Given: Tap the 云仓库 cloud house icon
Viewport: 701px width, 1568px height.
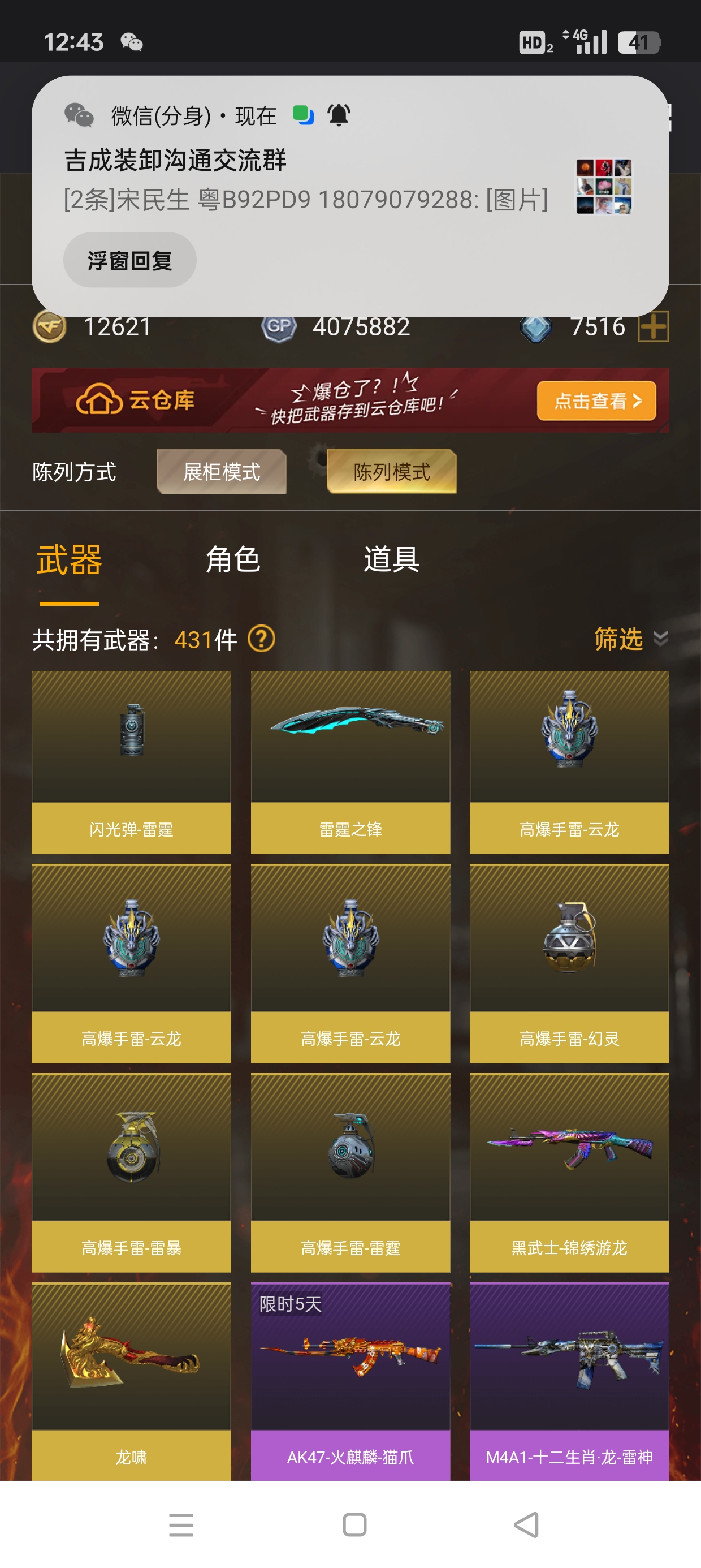Looking at the screenshot, I should point(99,399).
